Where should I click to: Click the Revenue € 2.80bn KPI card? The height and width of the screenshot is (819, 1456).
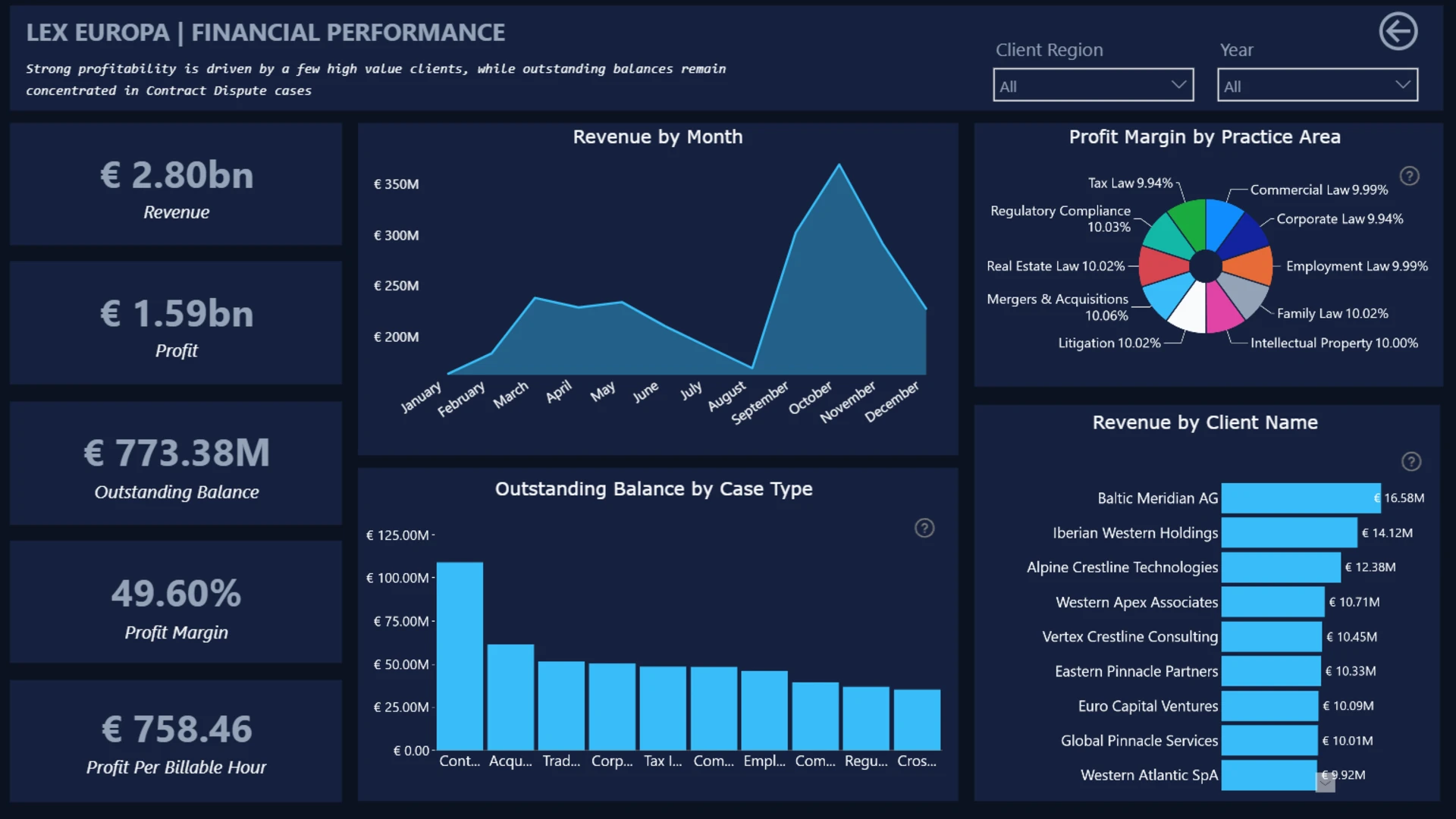[176, 184]
